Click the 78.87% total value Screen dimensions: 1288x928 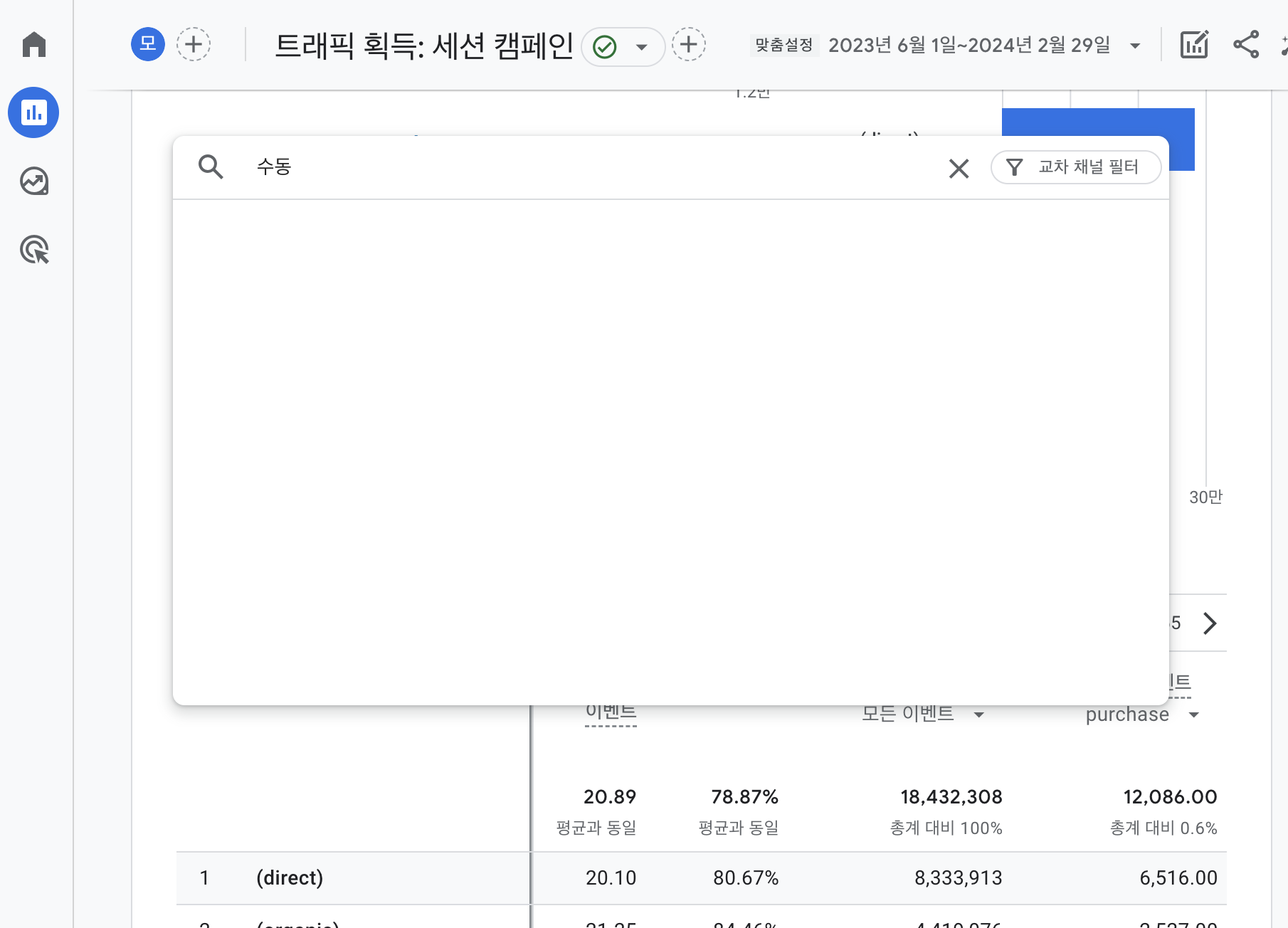[745, 797]
